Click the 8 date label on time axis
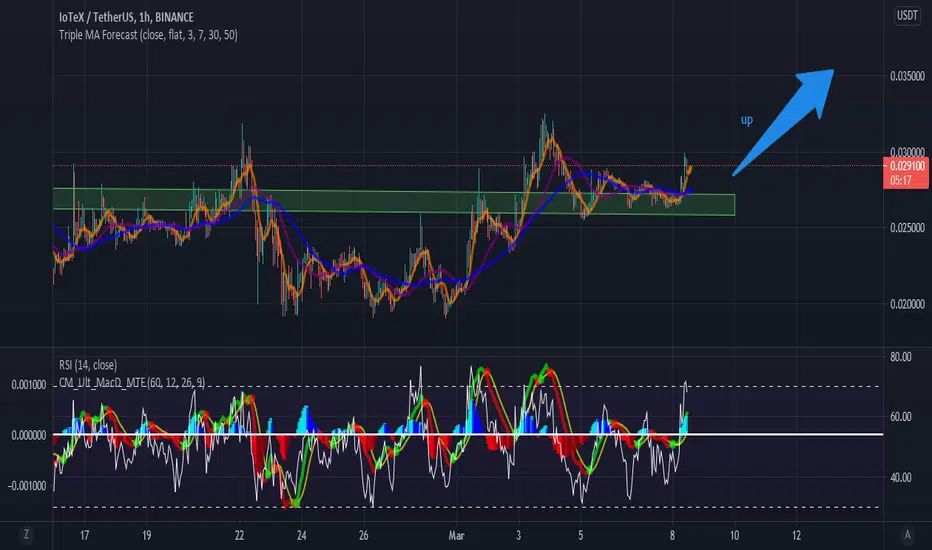The width and height of the screenshot is (932, 550). [672, 535]
